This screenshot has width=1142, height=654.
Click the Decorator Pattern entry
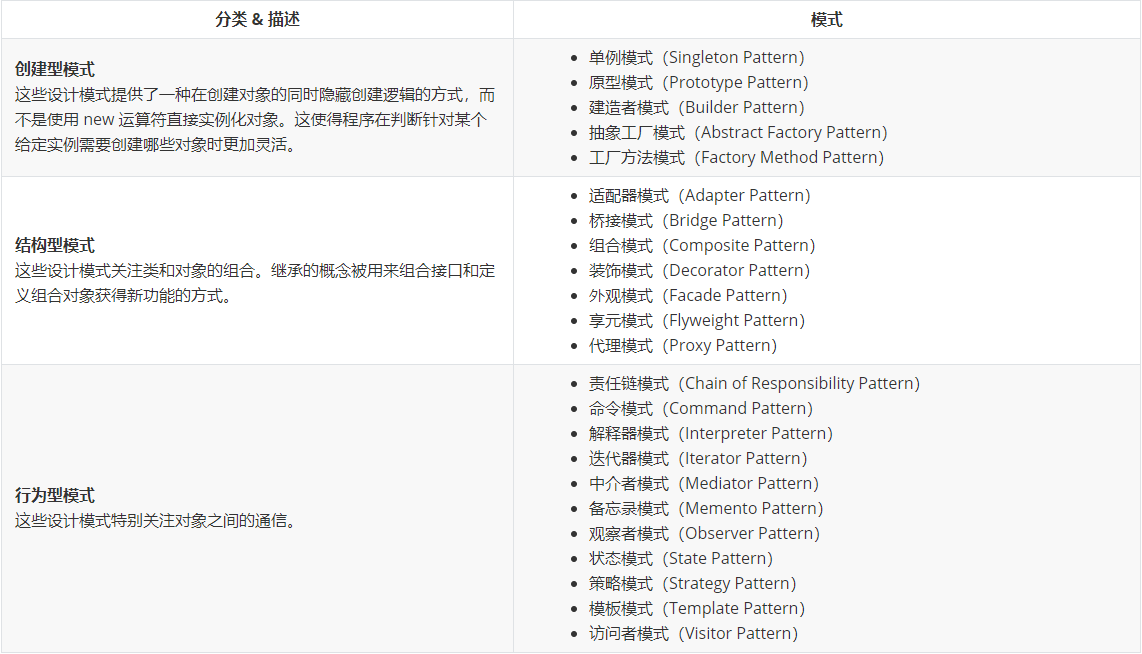[699, 271]
